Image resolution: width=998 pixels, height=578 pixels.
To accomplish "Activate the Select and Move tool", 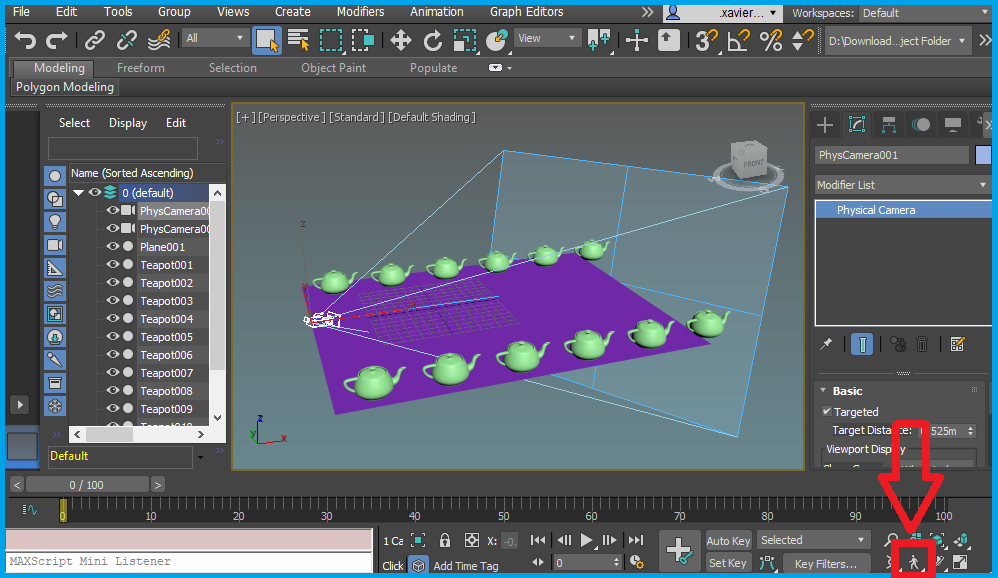I will pos(400,41).
